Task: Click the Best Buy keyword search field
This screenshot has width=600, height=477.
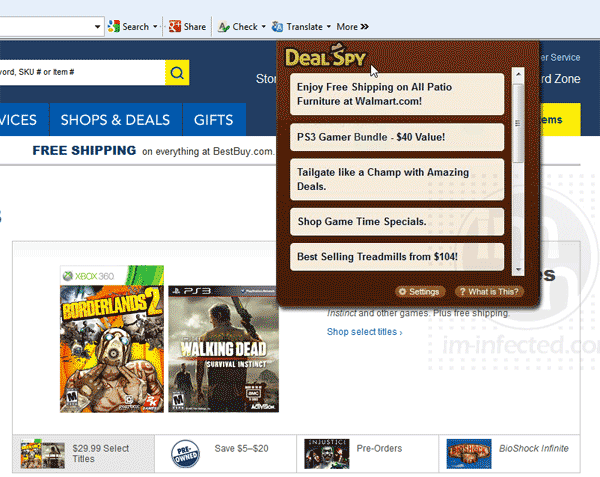Action: (80, 73)
